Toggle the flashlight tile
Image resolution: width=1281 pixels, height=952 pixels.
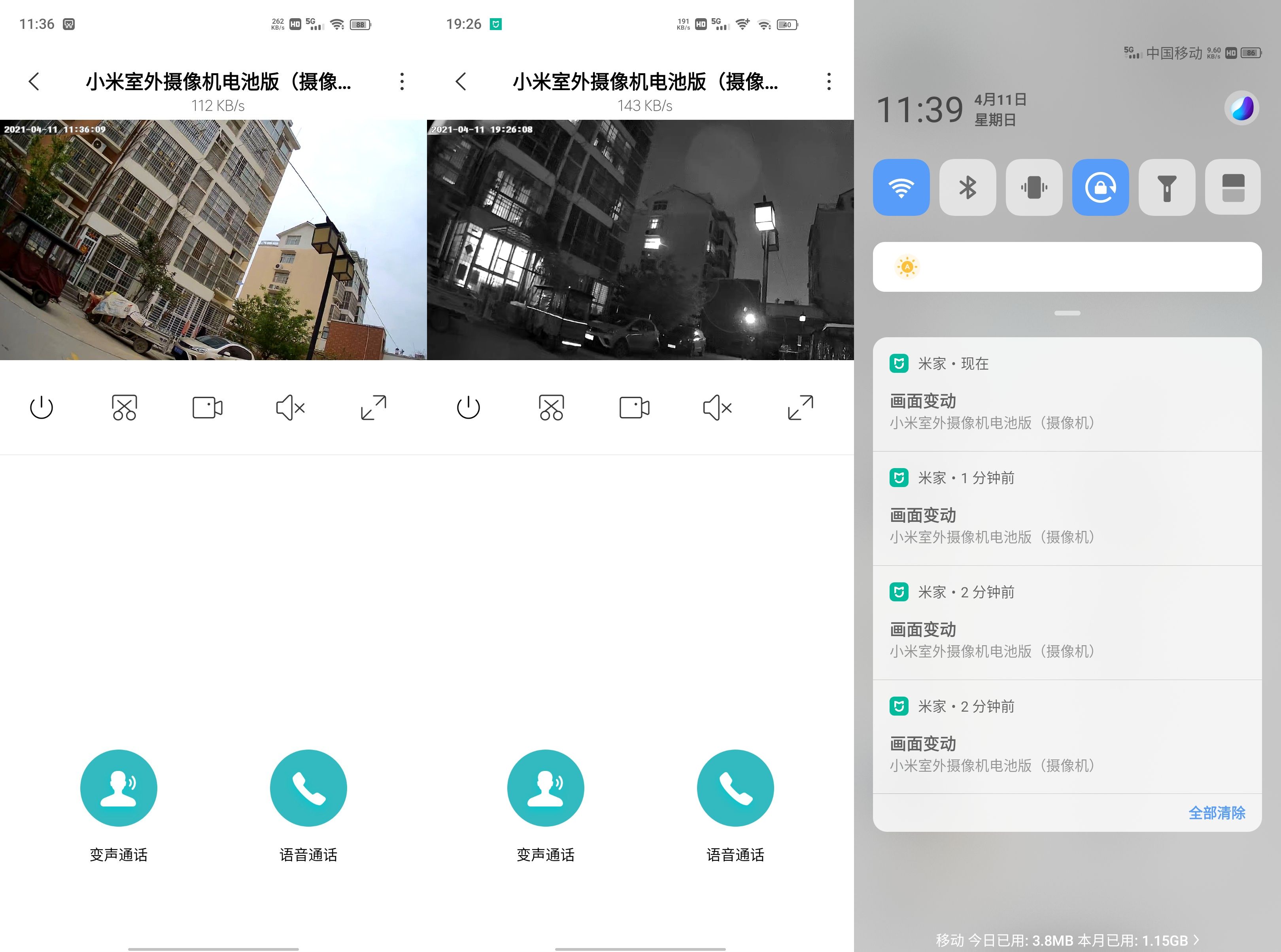(1167, 187)
